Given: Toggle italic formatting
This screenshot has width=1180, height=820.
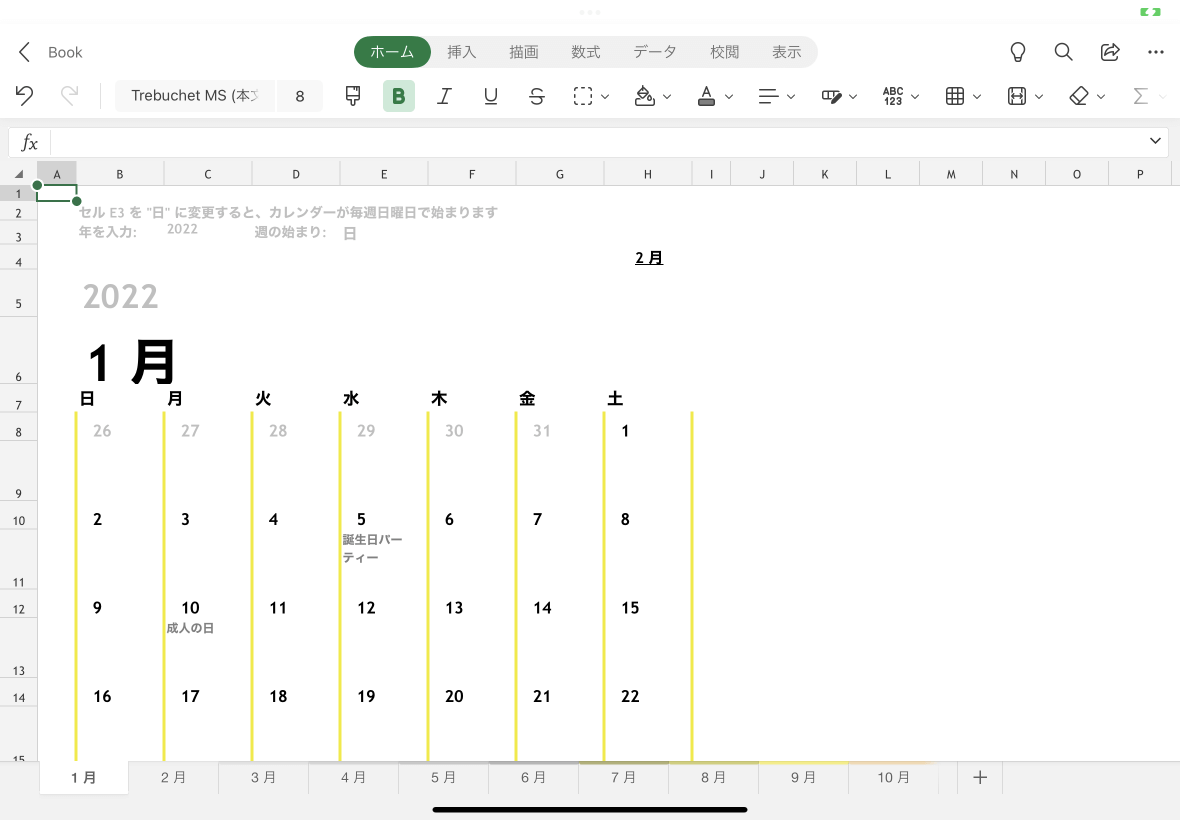Looking at the screenshot, I should click(x=444, y=96).
